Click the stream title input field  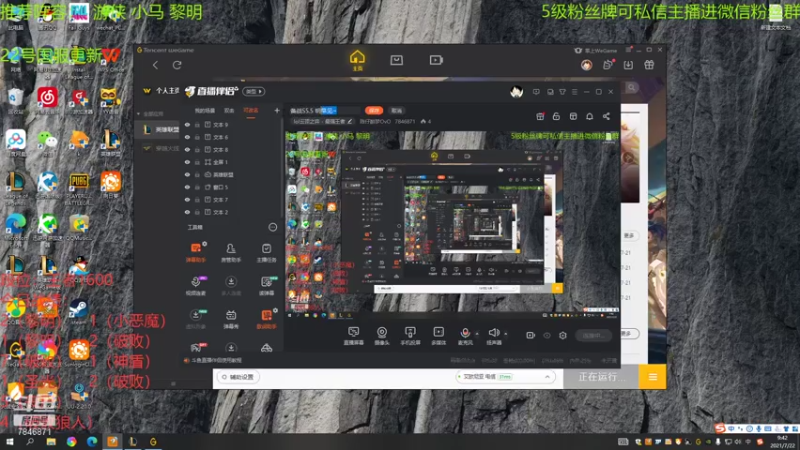324,110
